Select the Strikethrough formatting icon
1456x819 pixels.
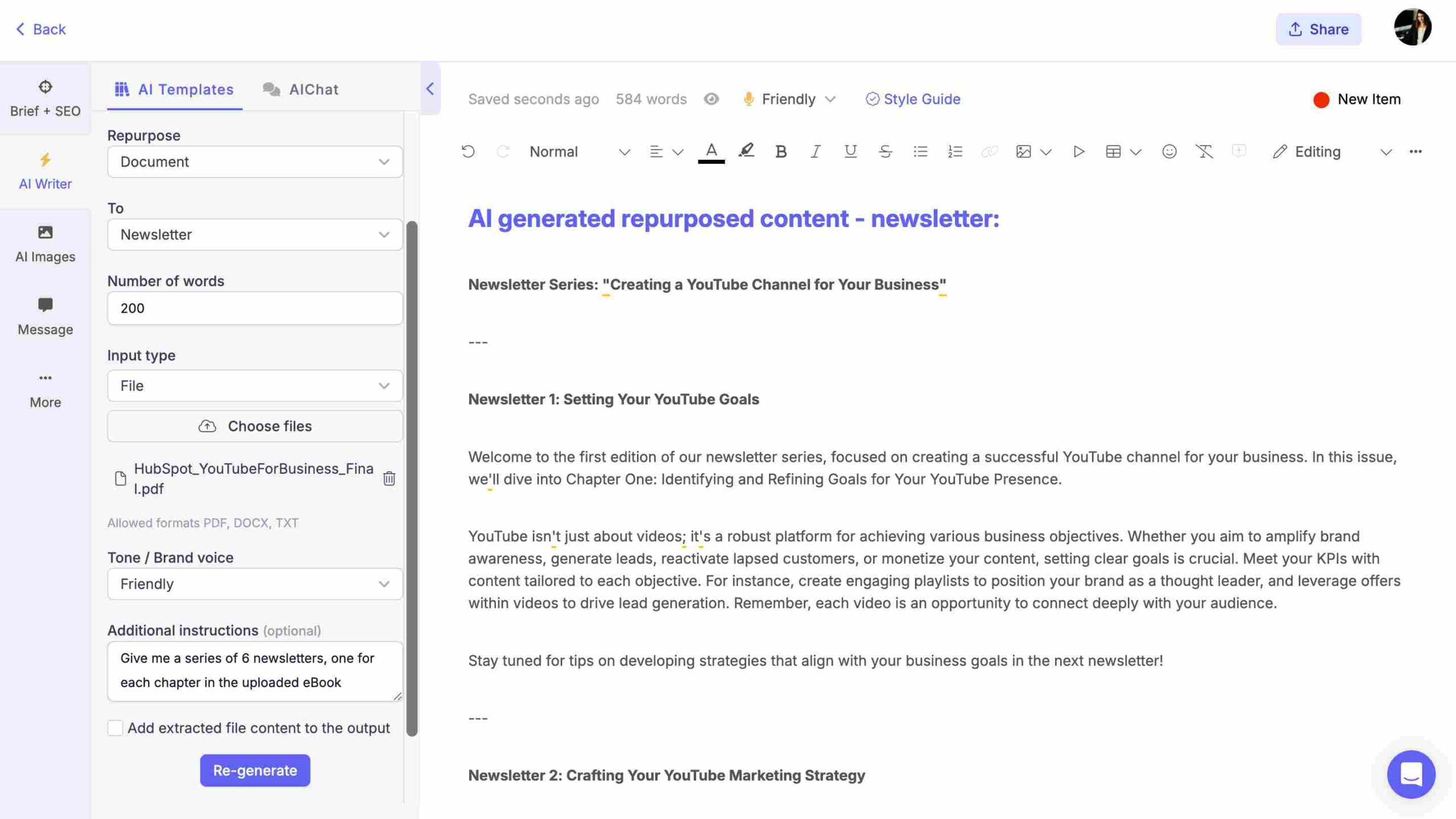tap(884, 151)
